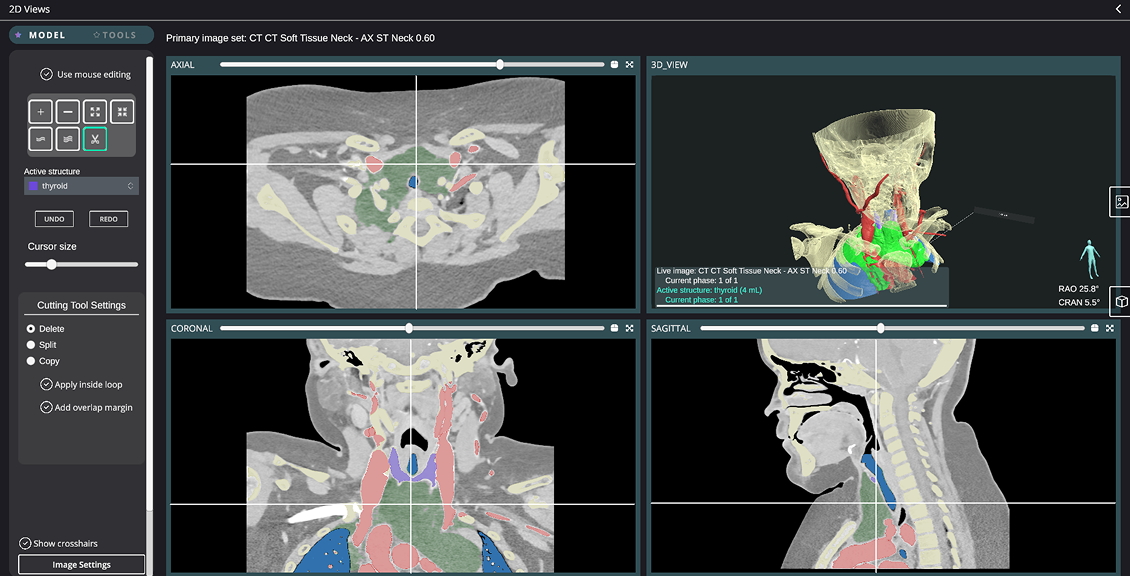Switch to the TOOLS tab
The width and height of the screenshot is (1130, 576).
point(115,35)
